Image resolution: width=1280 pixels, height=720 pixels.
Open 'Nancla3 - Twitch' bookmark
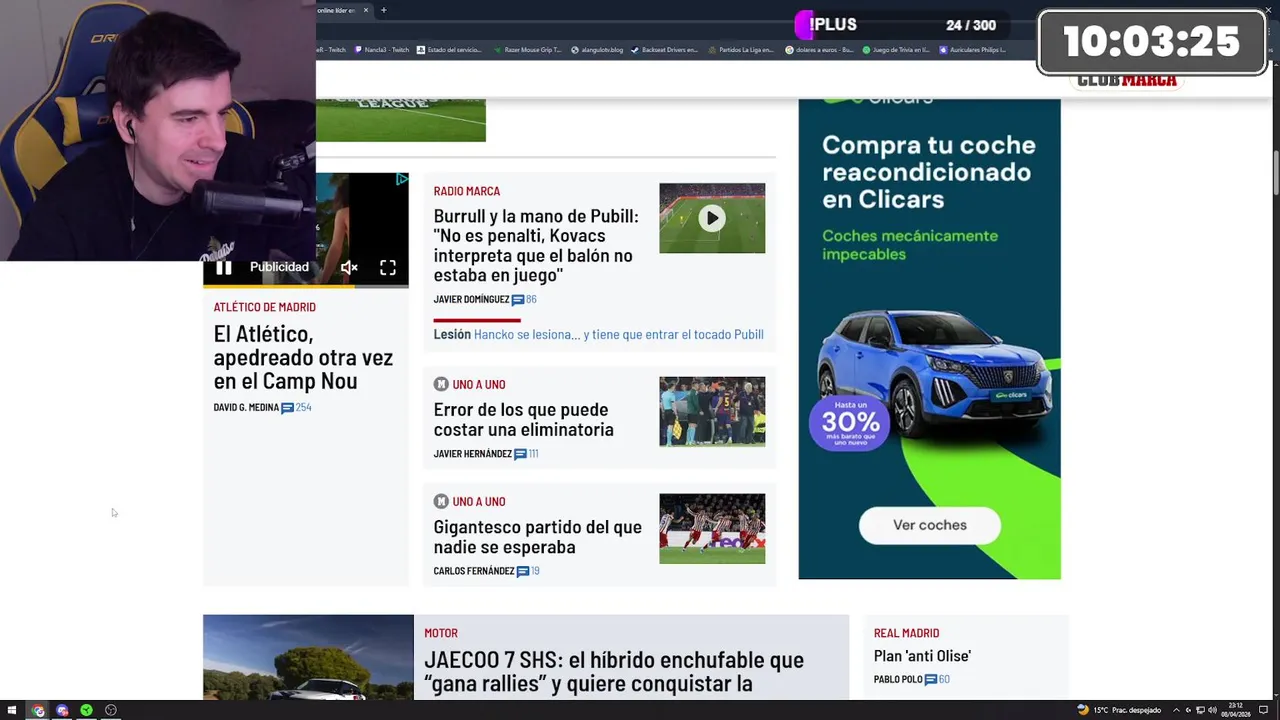[381, 49]
